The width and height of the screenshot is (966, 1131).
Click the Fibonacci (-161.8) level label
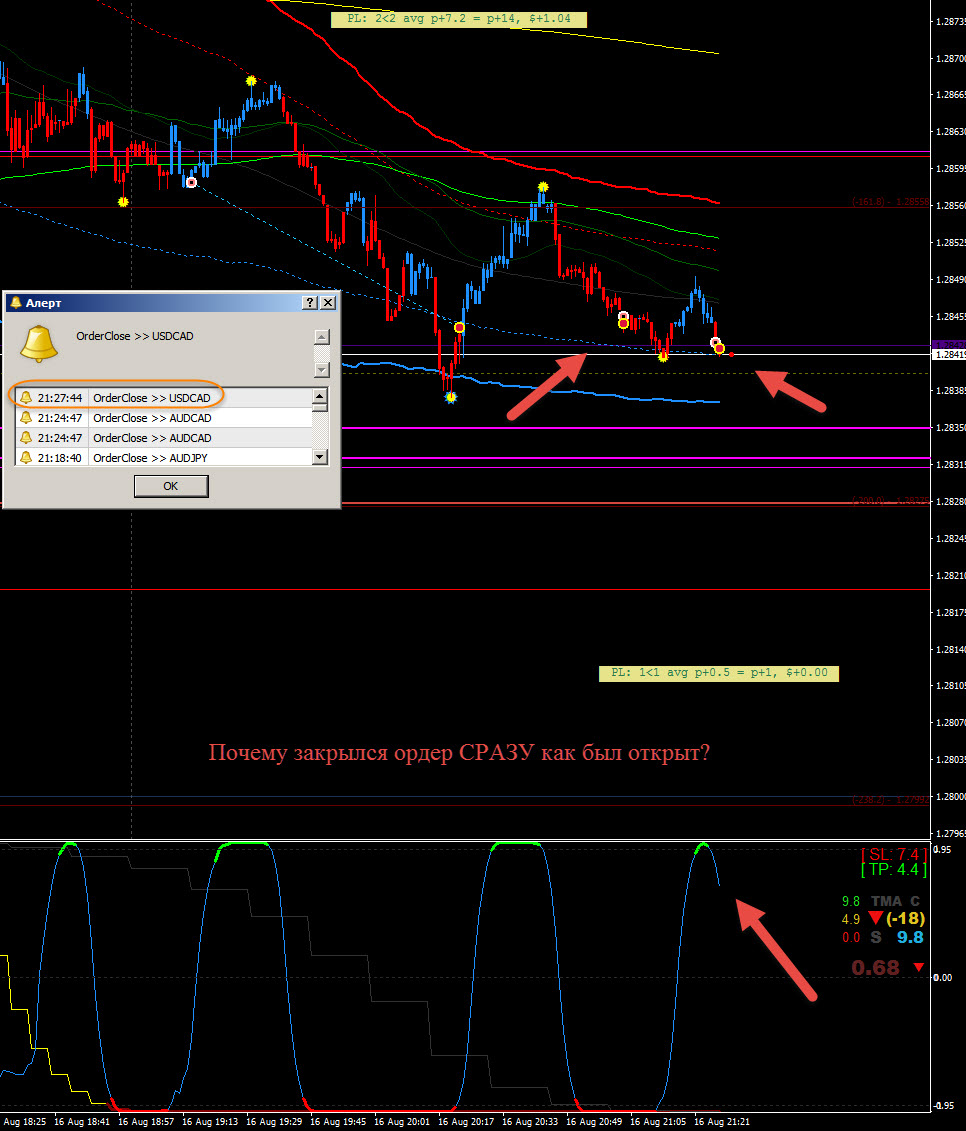pos(890,202)
